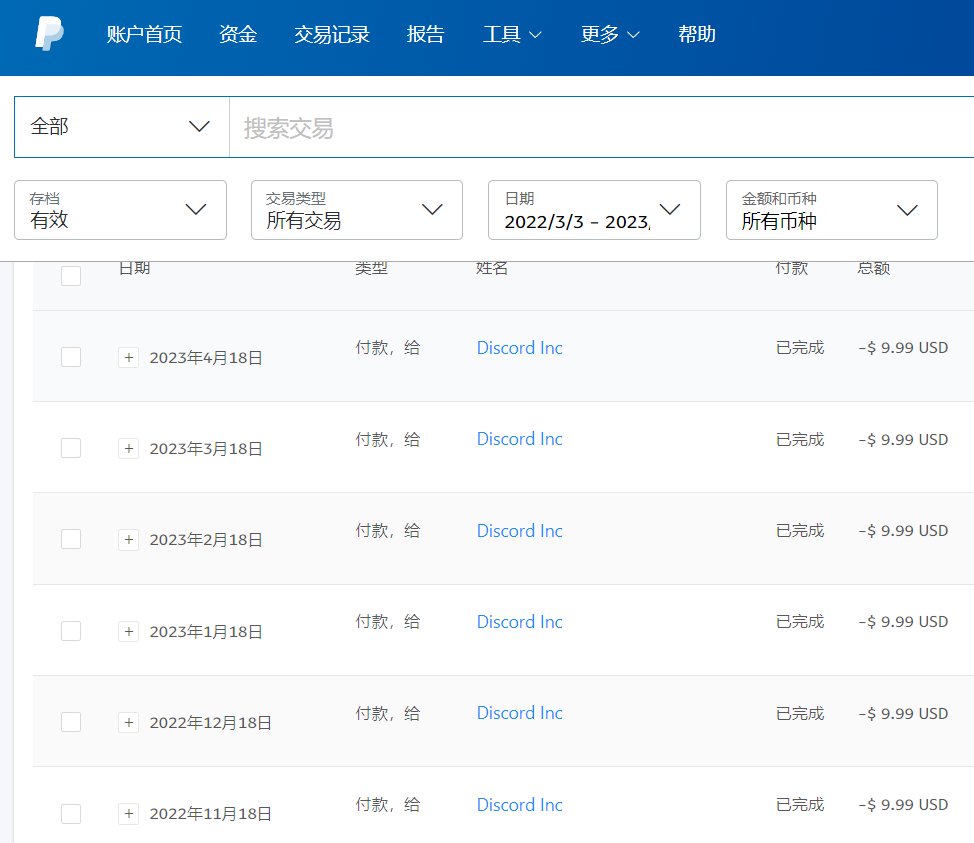Expand the 2023年2月18日 transaction details
The image size is (974, 843).
[129, 539]
